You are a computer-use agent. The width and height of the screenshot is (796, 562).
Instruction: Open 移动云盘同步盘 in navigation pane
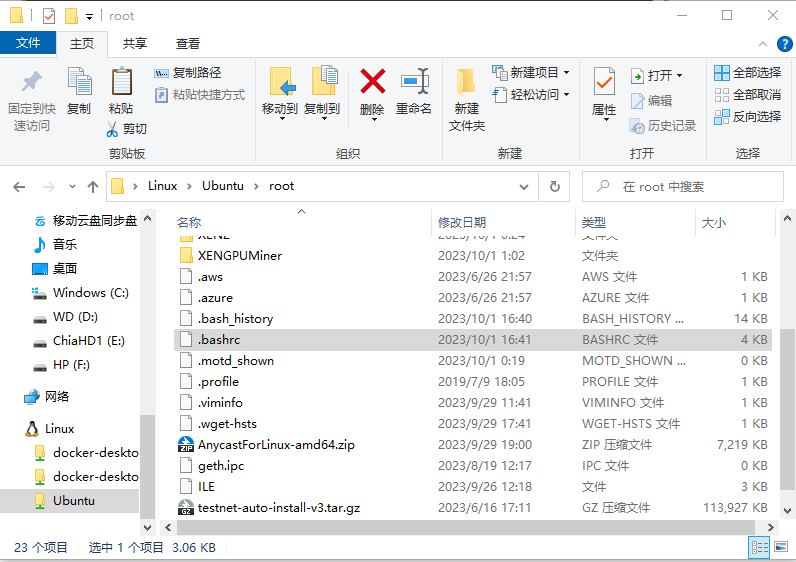(85, 221)
